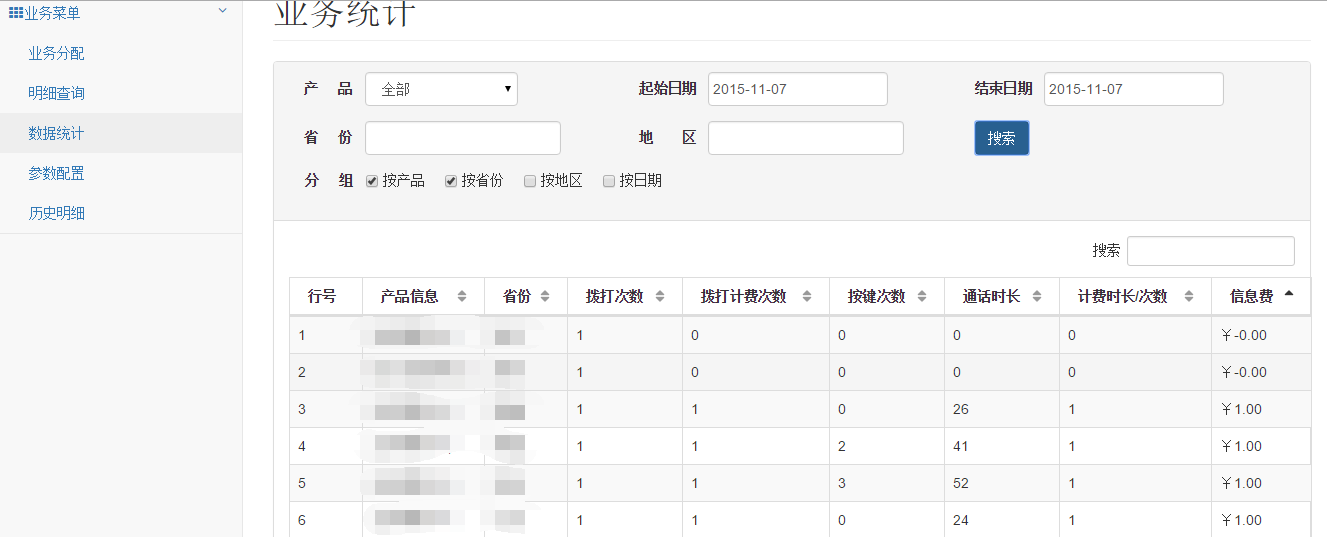
Task: Uncheck the 按省份 grouping checkbox
Action: (451, 181)
